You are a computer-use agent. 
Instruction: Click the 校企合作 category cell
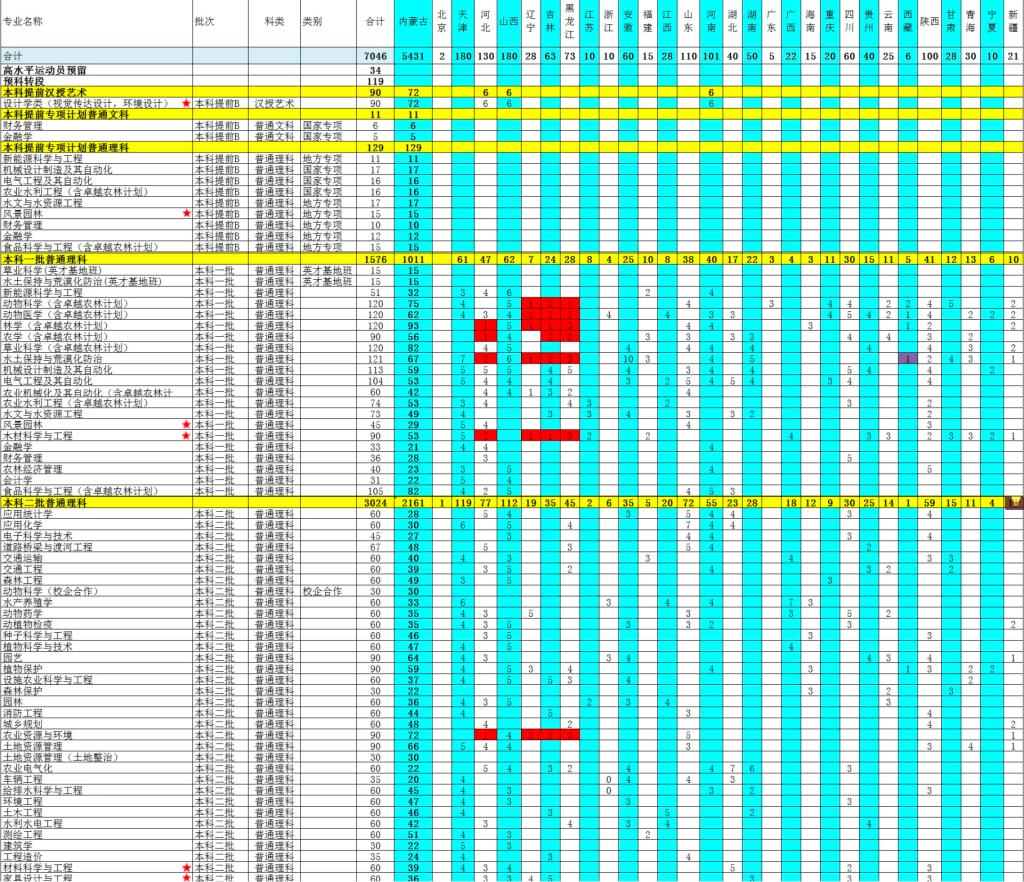pos(322,591)
